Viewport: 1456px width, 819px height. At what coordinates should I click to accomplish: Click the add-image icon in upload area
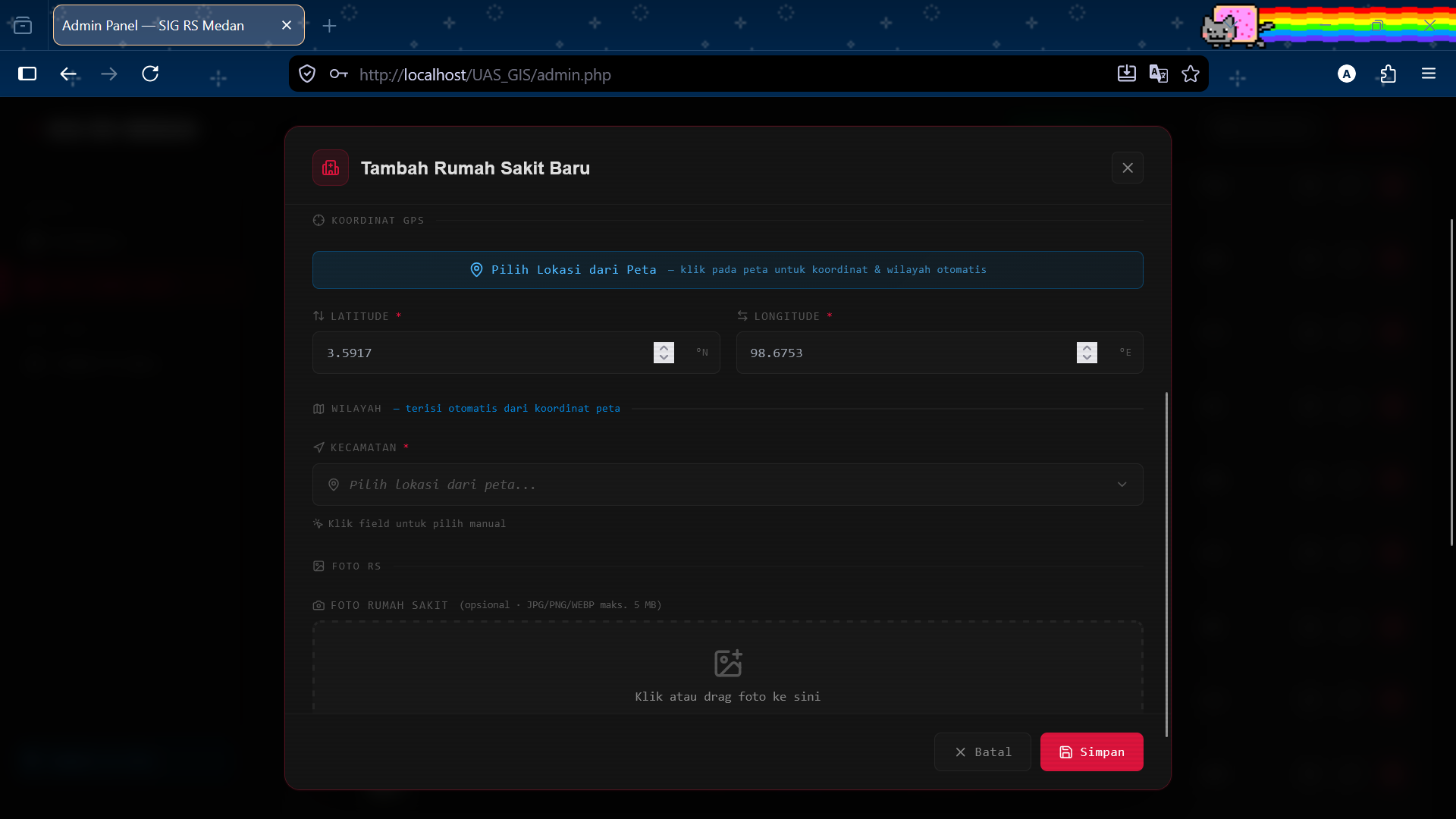pos(728,664)
